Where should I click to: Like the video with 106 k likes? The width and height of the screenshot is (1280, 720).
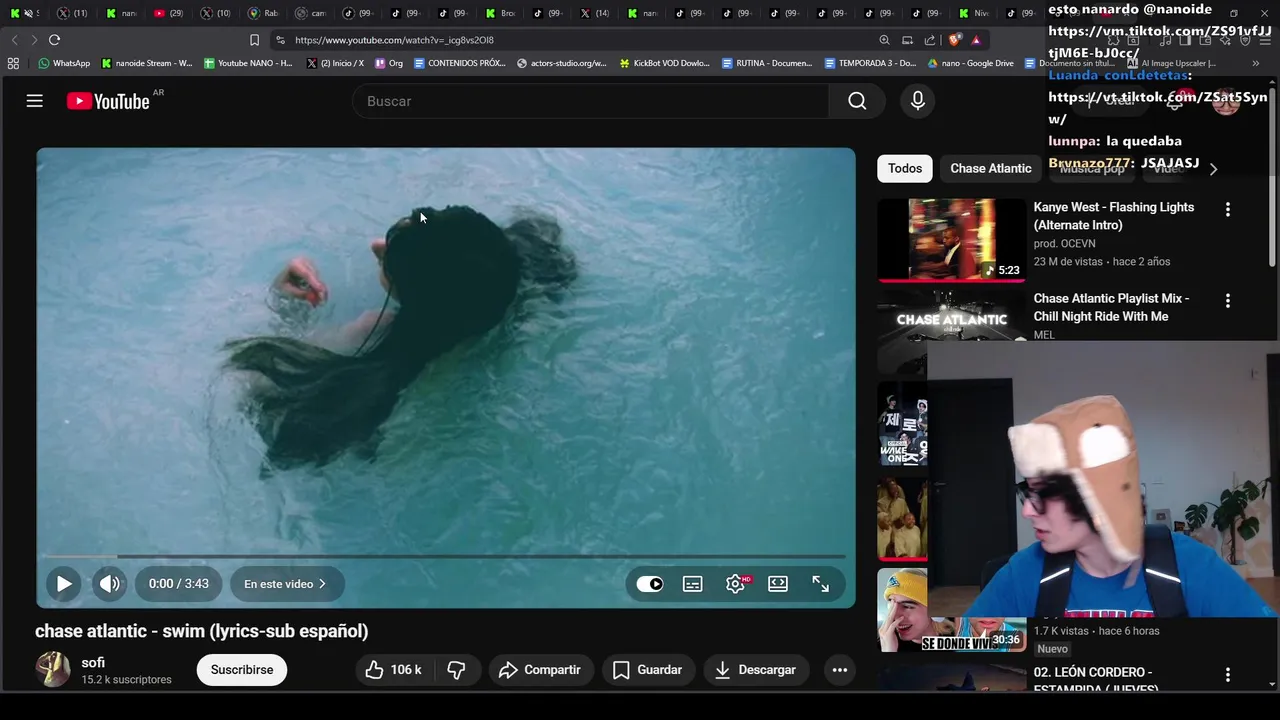click(x=393, y=670)
